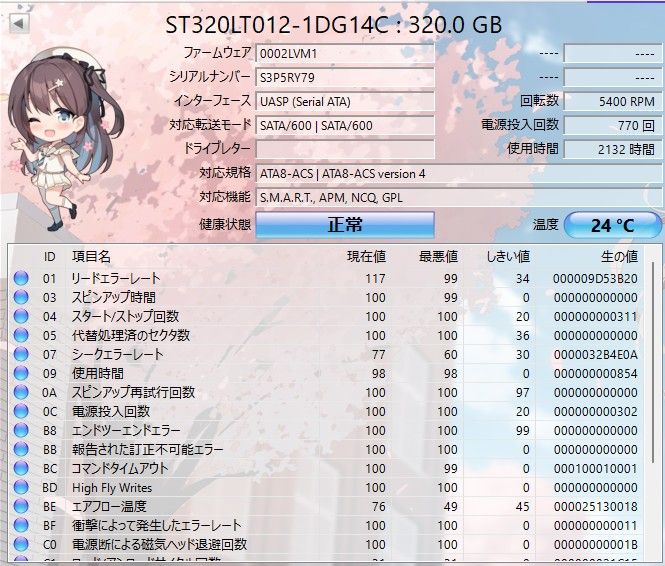Select the リードエラーレート attribute name
Viewport: 665px width, 566px height.
point(116,278)
